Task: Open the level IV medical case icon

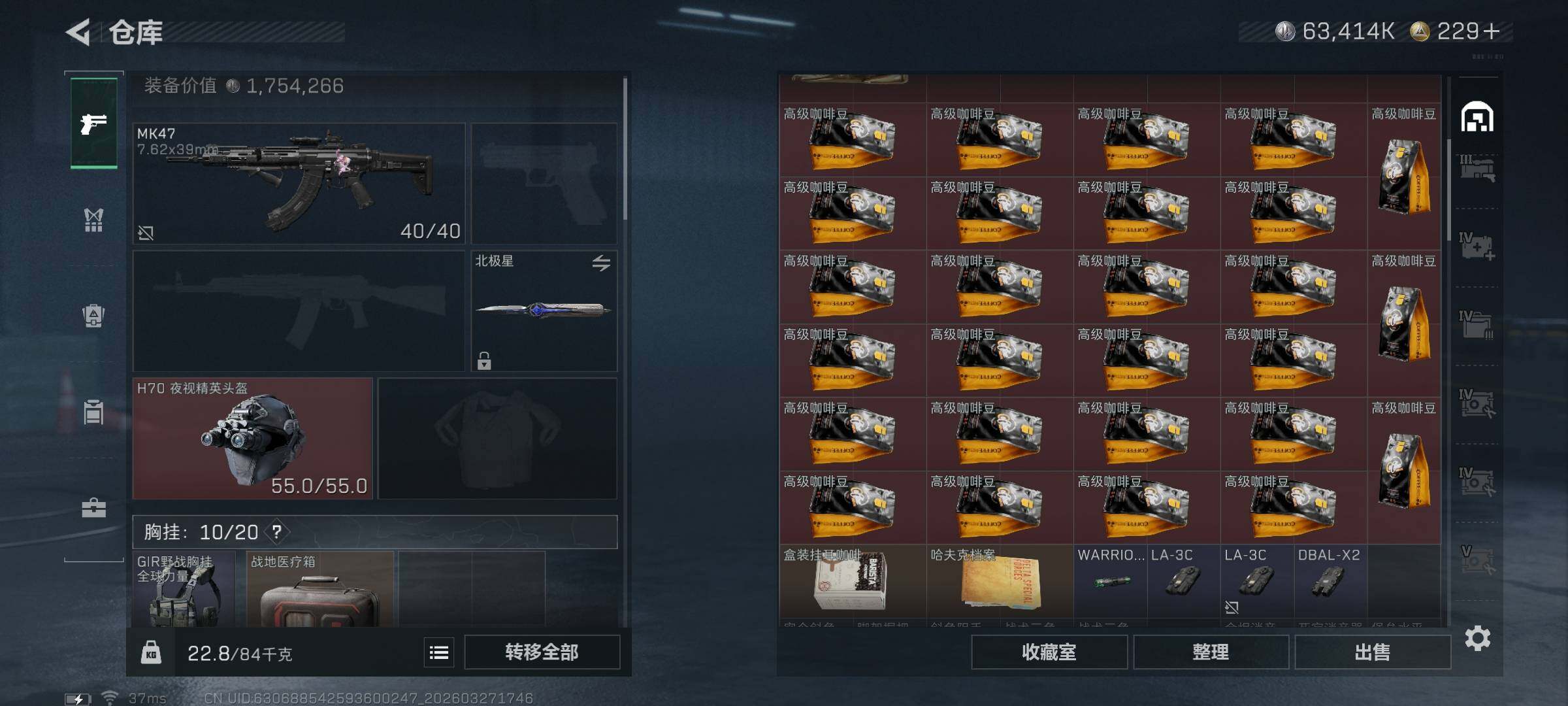Action: [x=1477, y=246]
